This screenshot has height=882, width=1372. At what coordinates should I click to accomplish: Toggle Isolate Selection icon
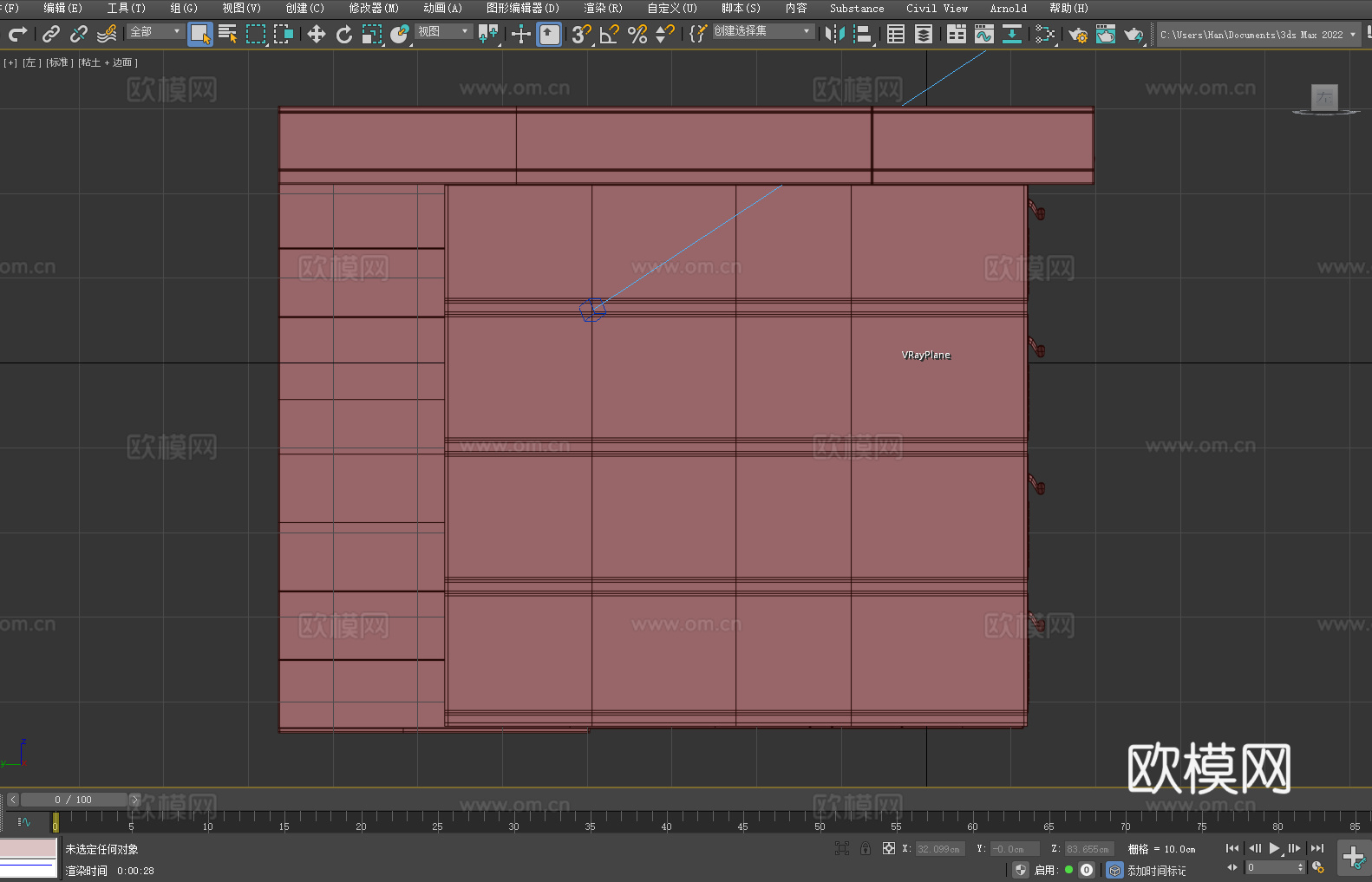[842, 848]
